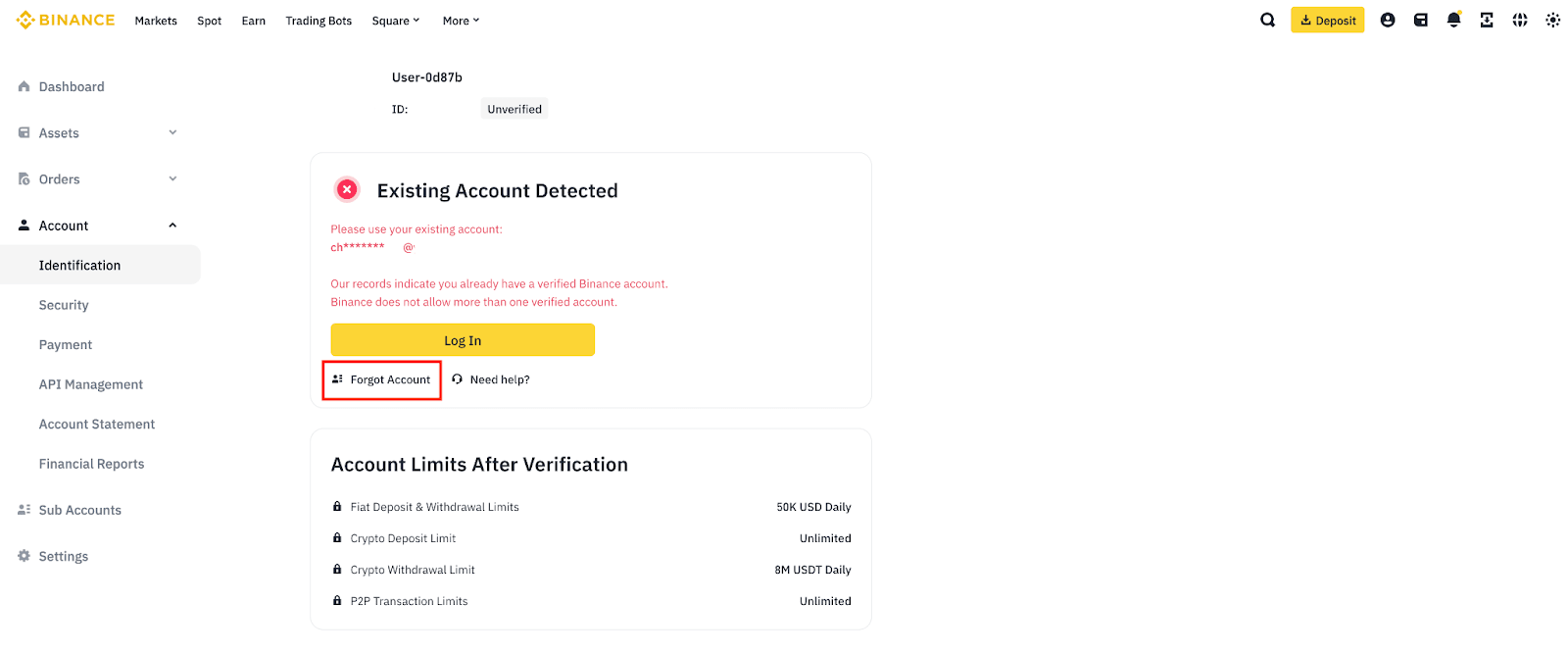1568x654 pixels.
Task: Open the notifications bell
Action: coord(1453,20)
